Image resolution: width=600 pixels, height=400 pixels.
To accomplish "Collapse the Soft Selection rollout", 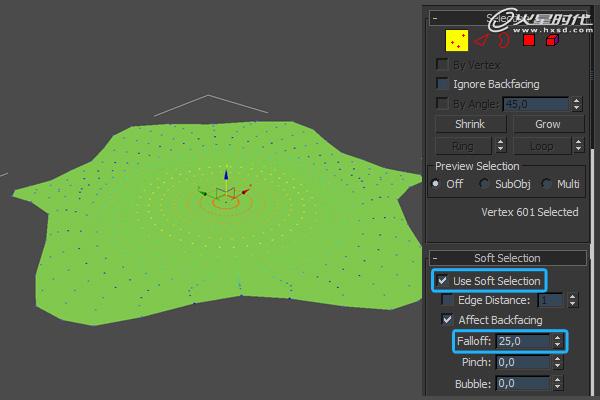I will point(507,258).
